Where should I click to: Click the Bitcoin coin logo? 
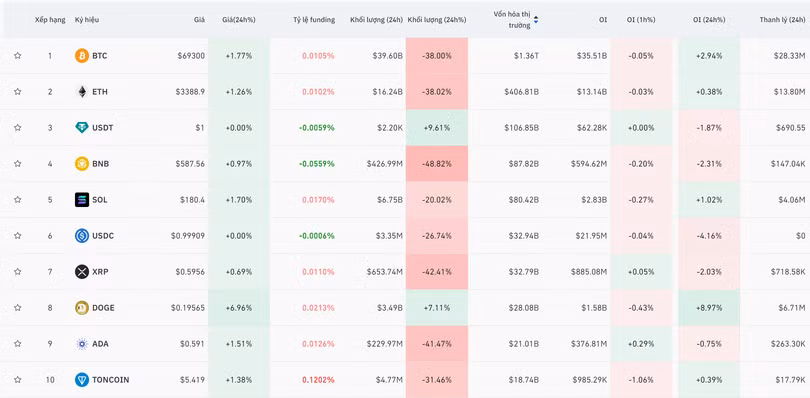tap(82, 56)
